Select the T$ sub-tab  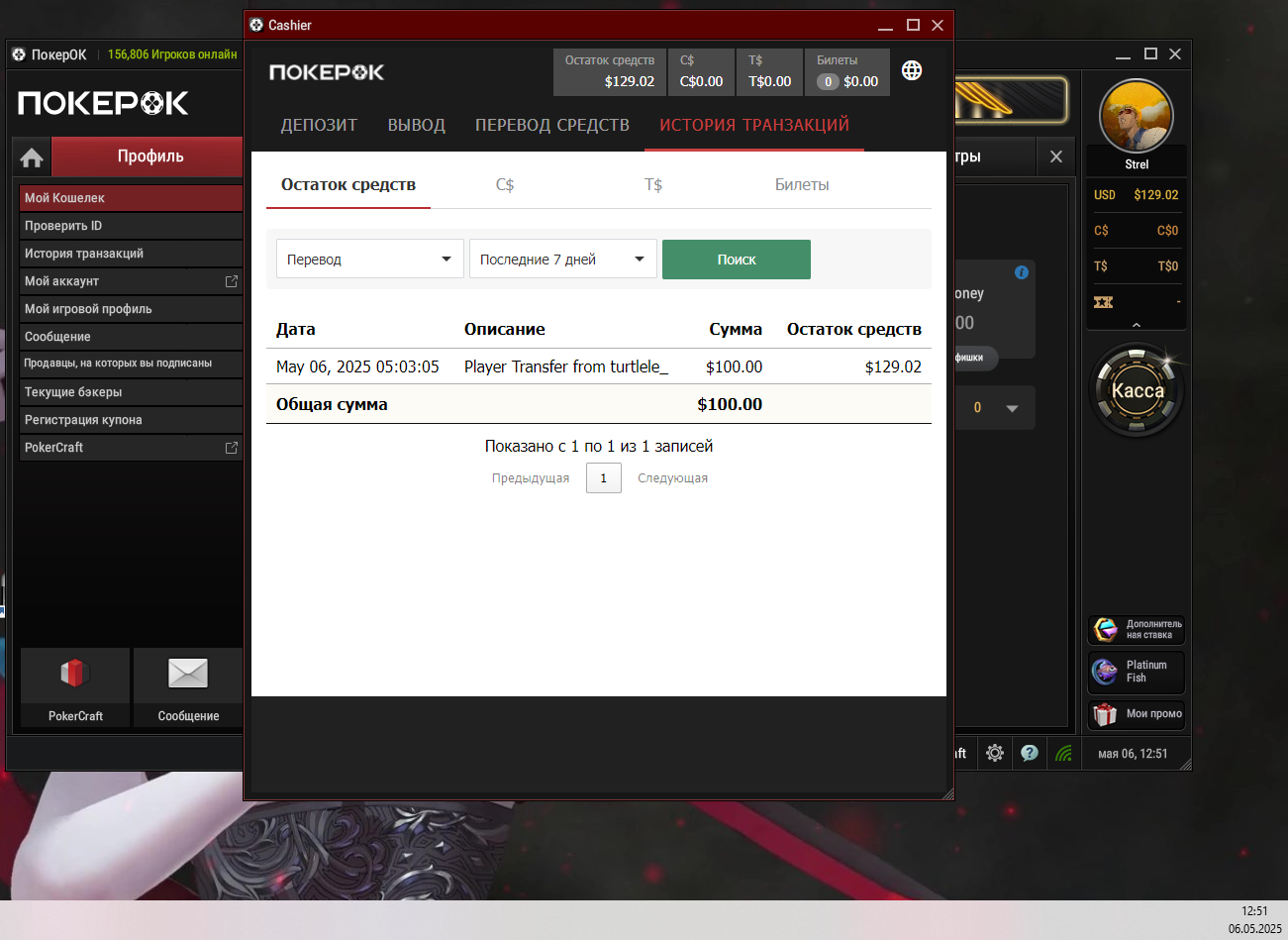(653, 184)
